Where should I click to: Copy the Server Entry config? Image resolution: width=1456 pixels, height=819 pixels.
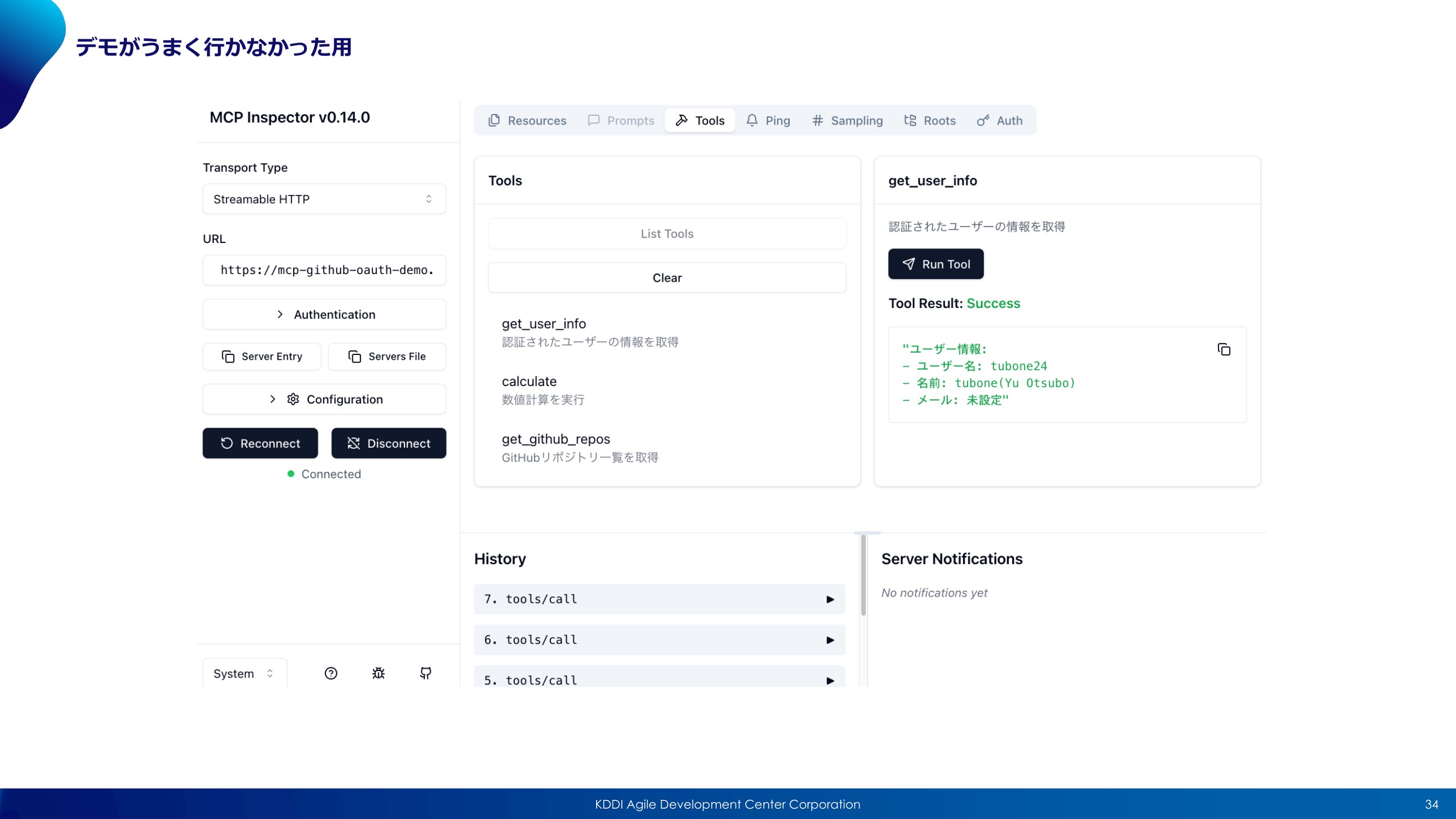click(262, 357)
